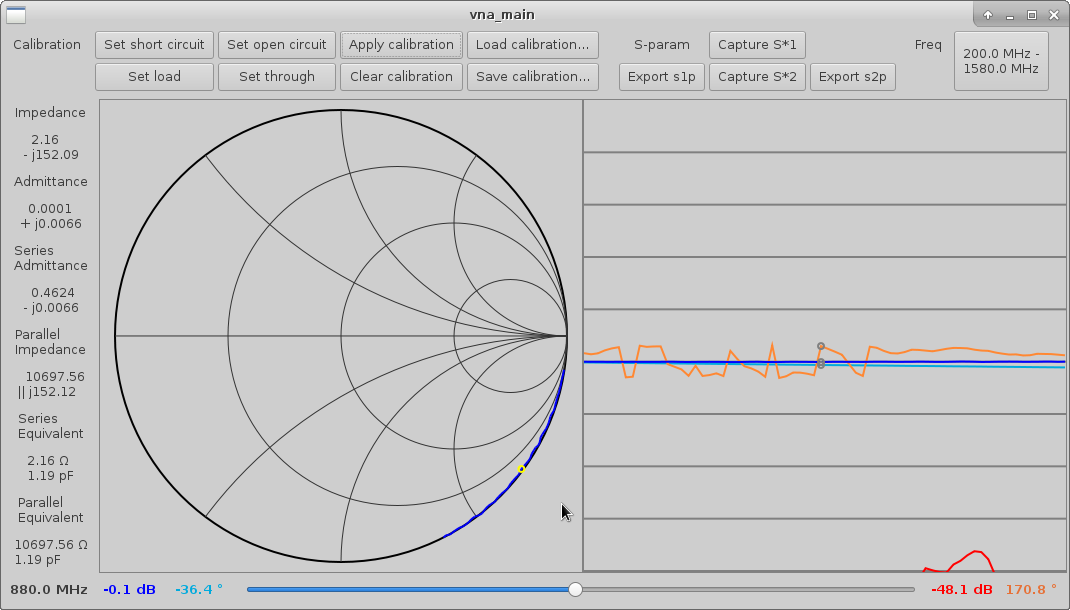Click Apply calibration
This screenshot has width=1070, height=610.
pos(401,45)
